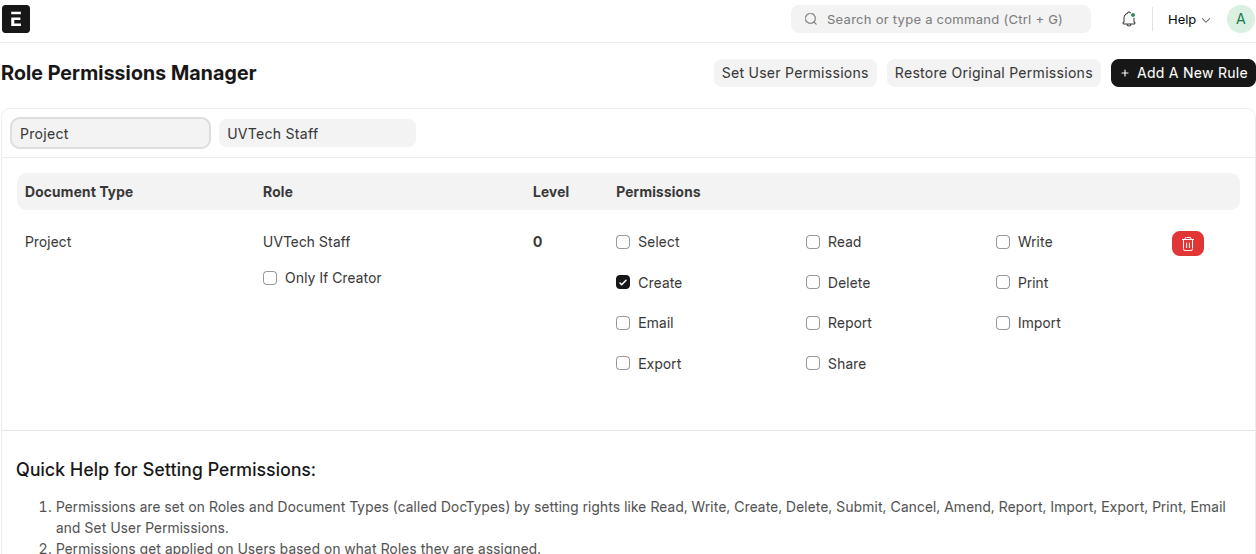Screen dimensions: 1256x554
Task: Enable the Read permission checkbox
Action: 813,242
